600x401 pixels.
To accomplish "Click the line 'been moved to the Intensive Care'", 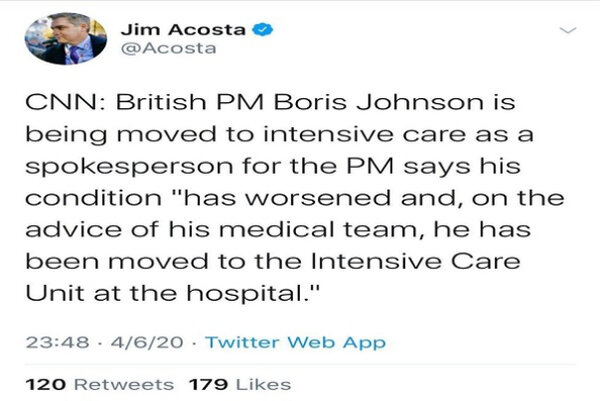I will click(x=273, y=262).
